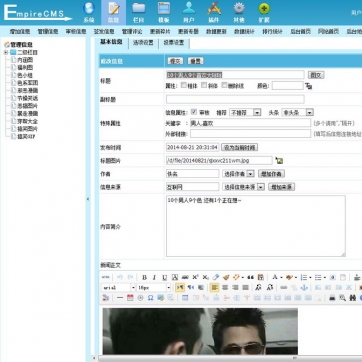Click into the 关键字 keywords input field
The width and height of the screenshot is (362, 362).
click(250, 123)
